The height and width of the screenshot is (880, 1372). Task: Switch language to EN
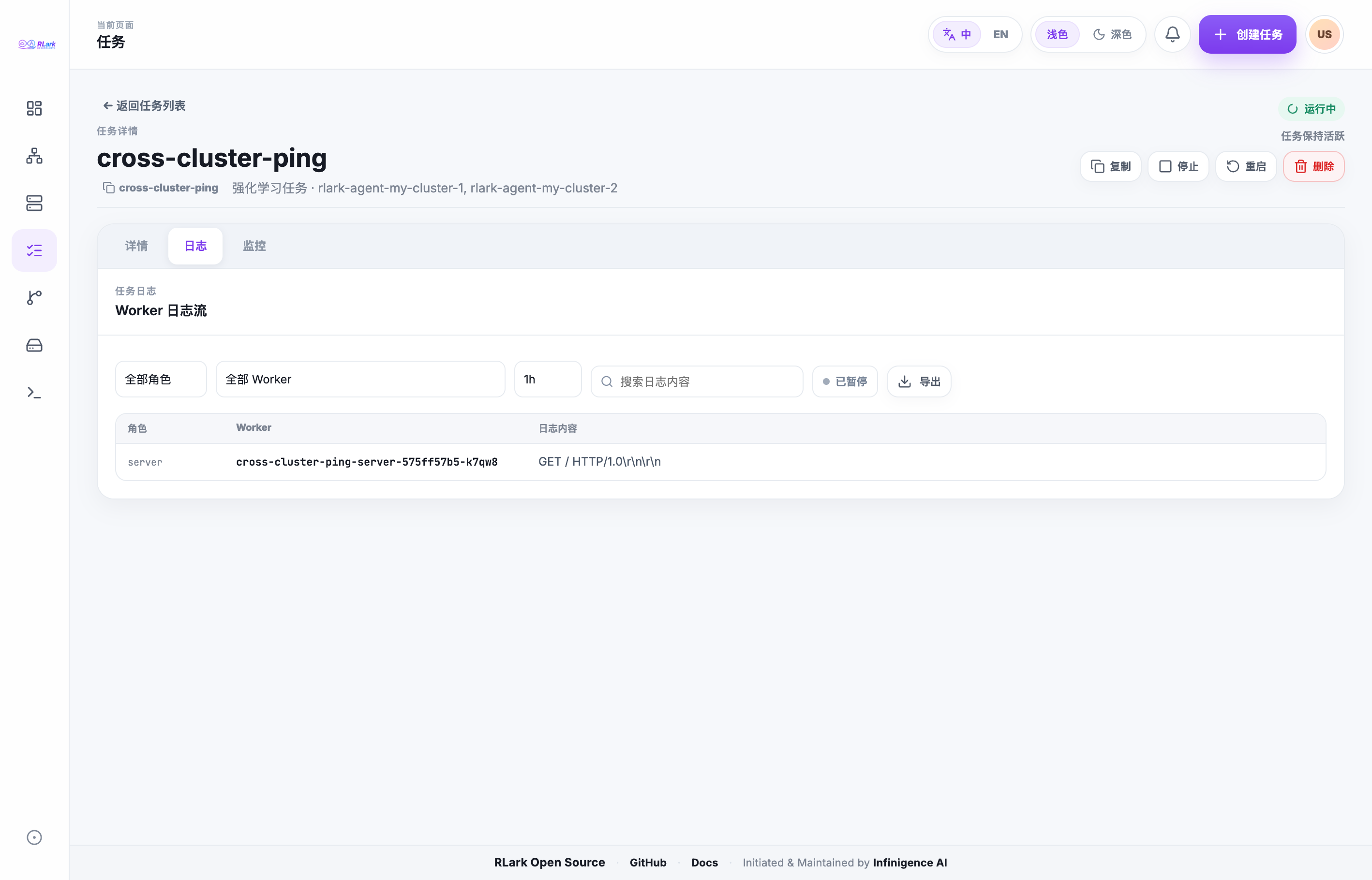(x=1000, y=34)
